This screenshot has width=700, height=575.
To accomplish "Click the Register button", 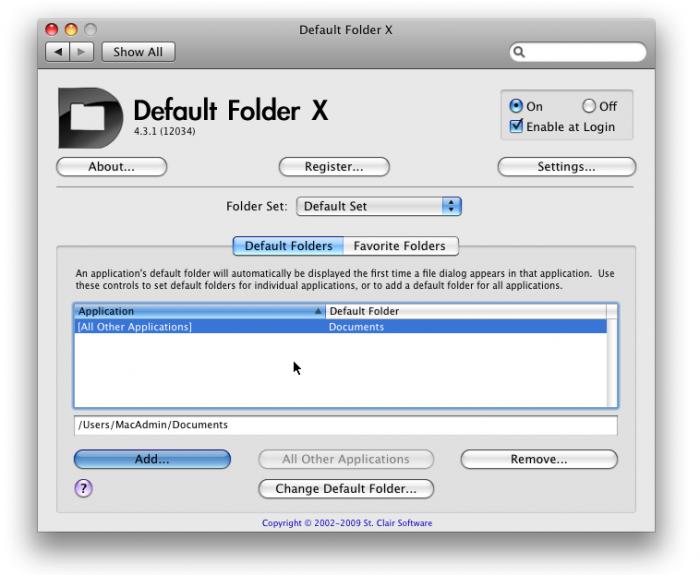I will (334, 167).
